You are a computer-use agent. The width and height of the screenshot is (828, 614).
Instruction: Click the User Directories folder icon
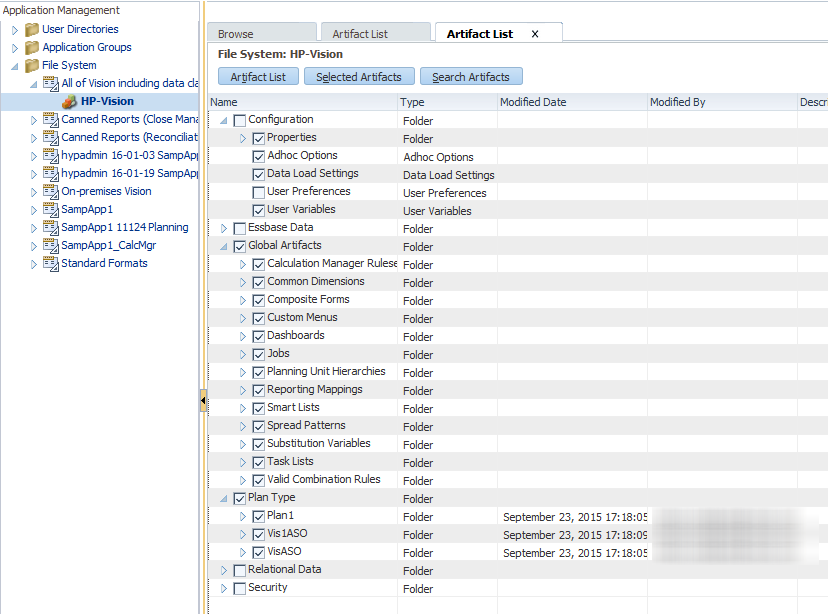[x=32, y=30]
